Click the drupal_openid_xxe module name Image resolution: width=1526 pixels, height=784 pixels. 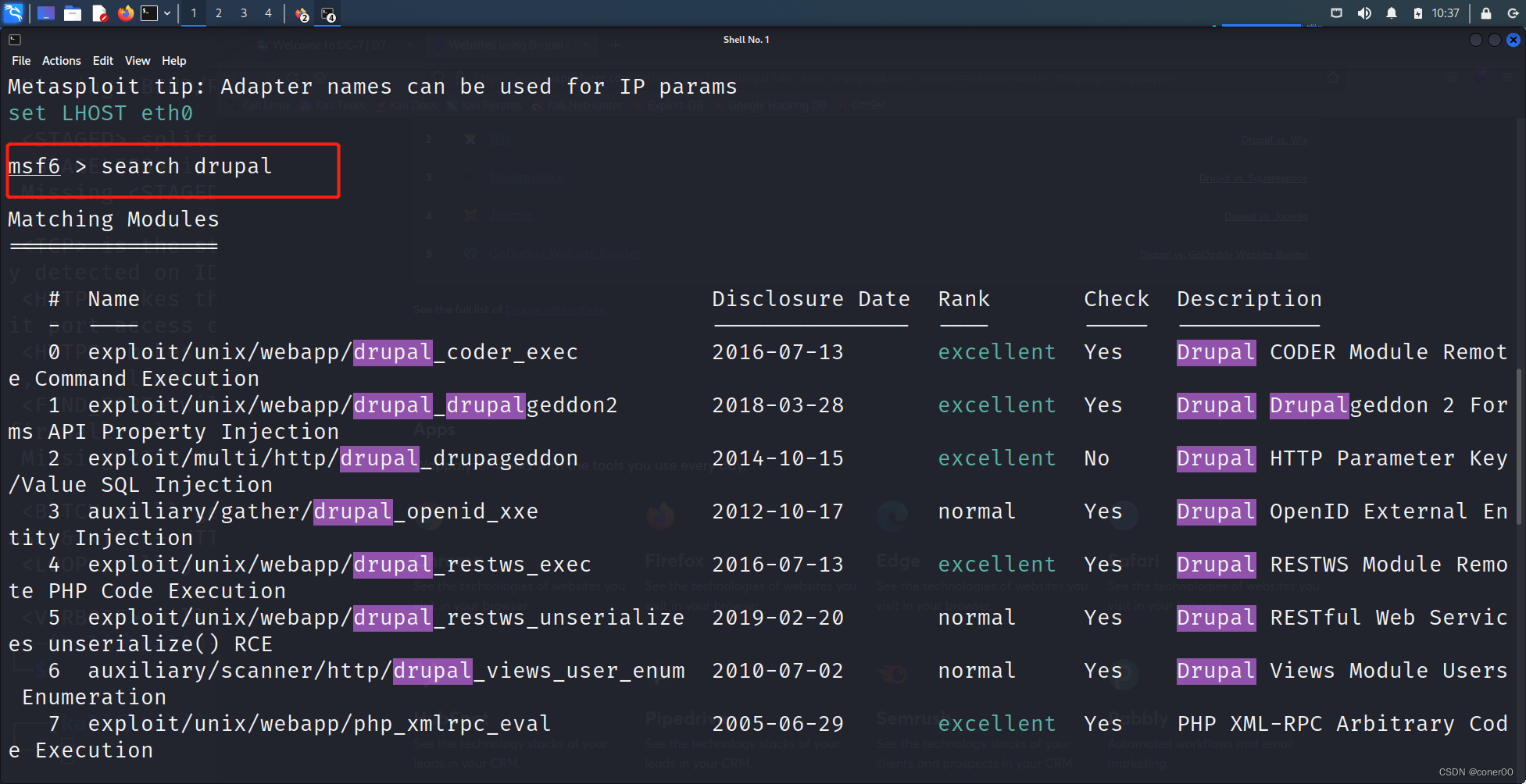[313, 511]
